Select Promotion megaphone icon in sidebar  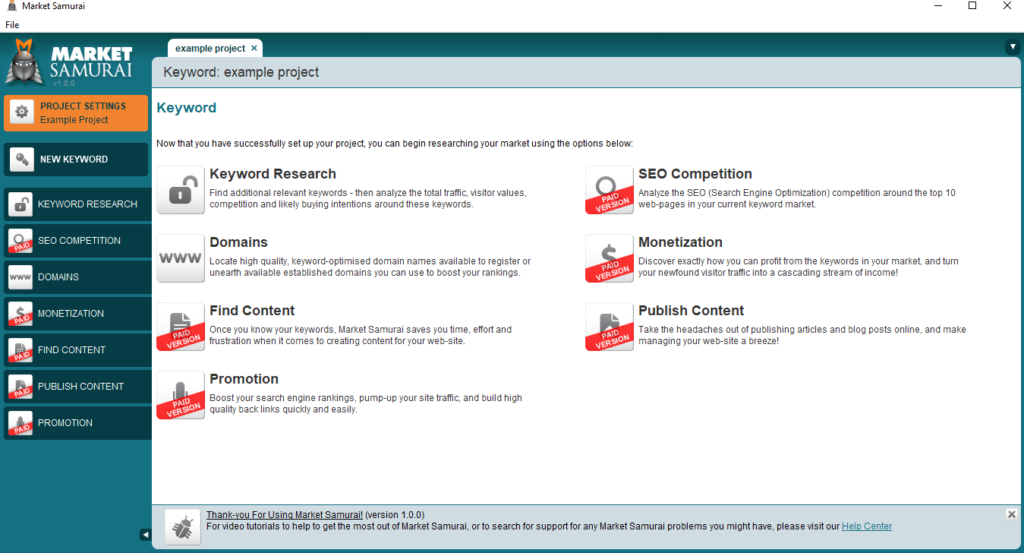click(x=21, y=423)
